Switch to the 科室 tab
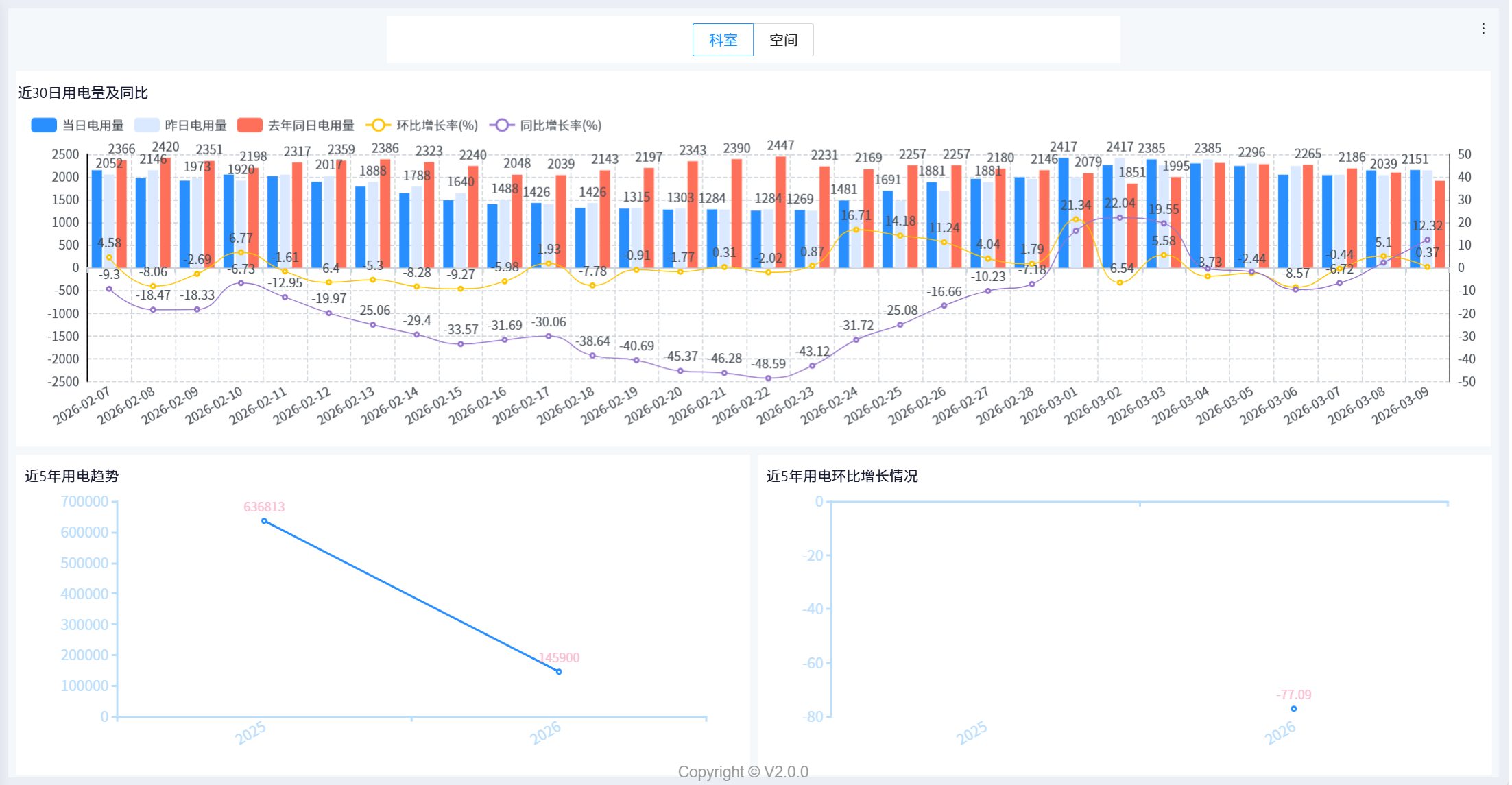 click(x=723, y=40)
